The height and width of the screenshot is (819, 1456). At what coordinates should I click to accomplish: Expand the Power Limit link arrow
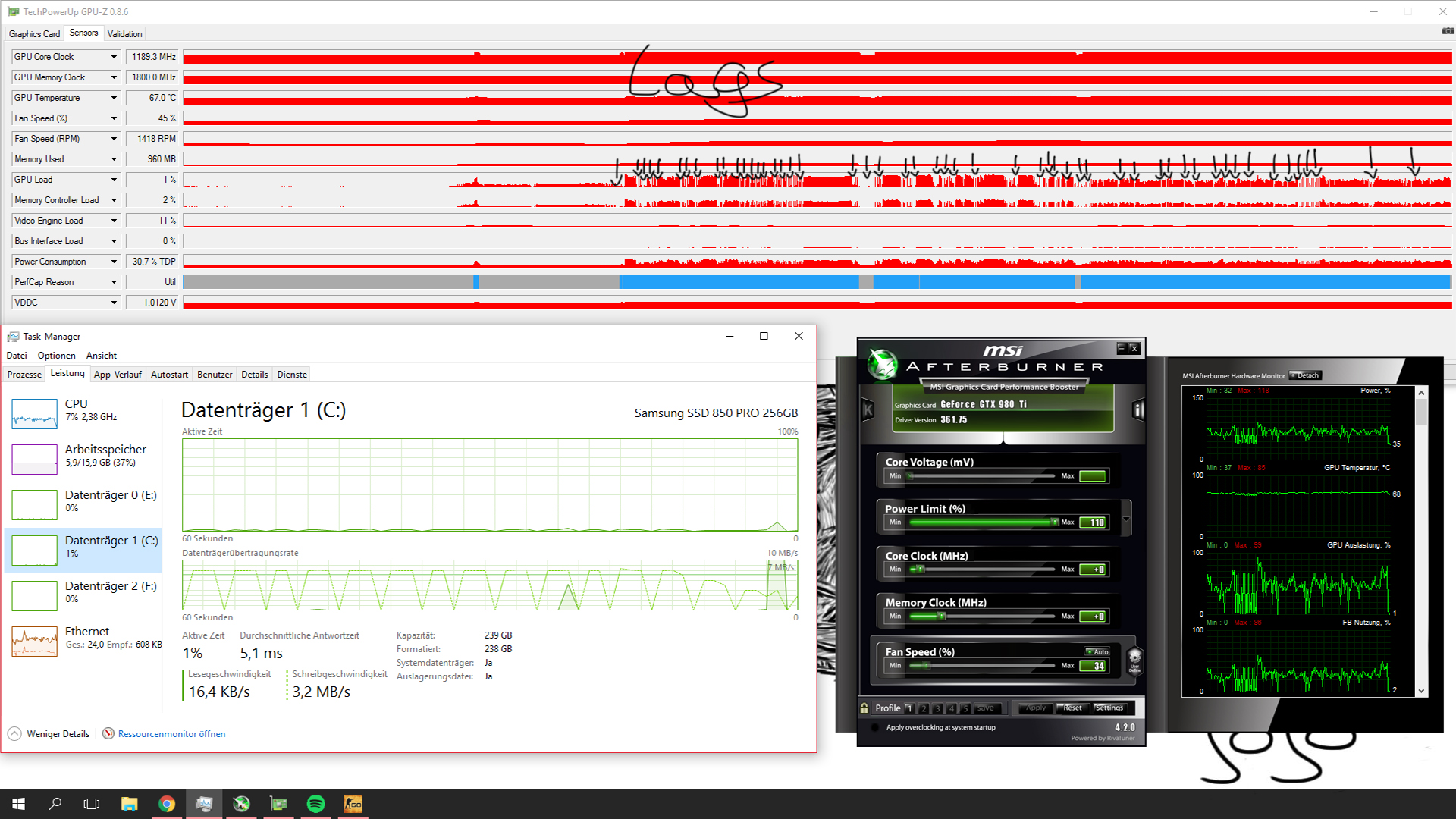pyautogui.click(x=1126, y=519)
